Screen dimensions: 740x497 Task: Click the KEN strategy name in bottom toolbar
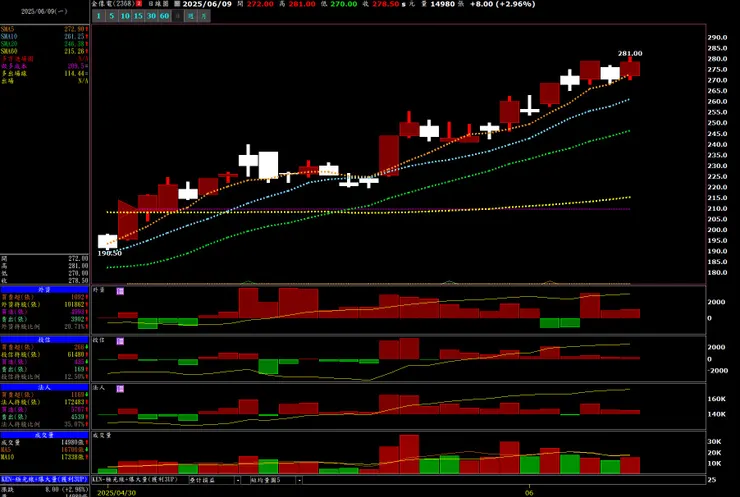click(135, 480)
